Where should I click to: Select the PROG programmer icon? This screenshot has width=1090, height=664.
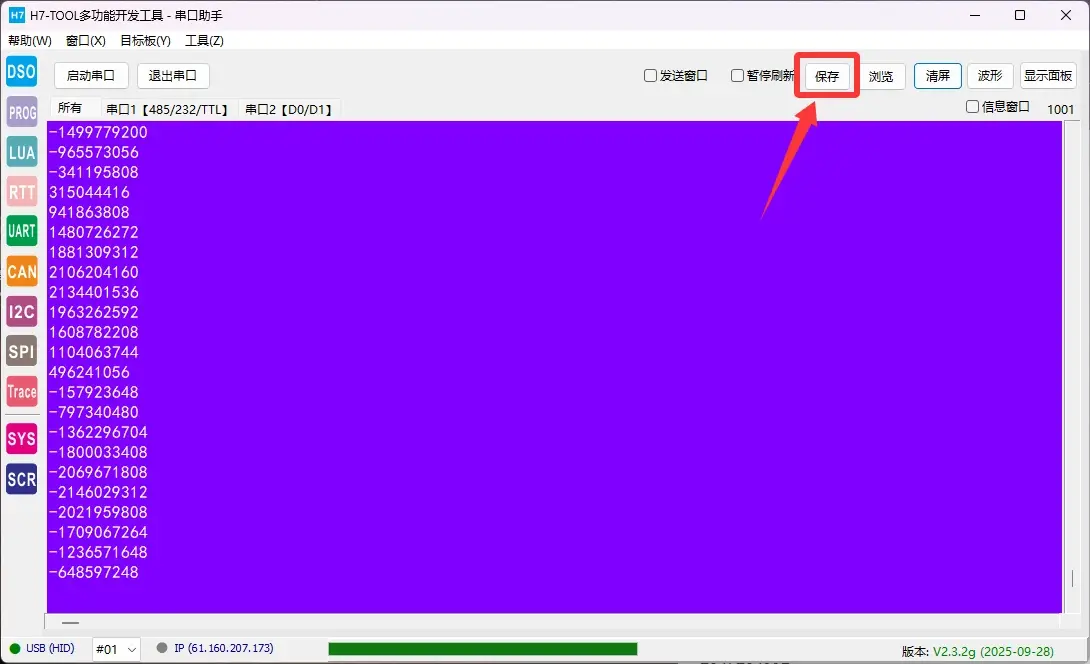pyautogui.click(x=22, y=112)
